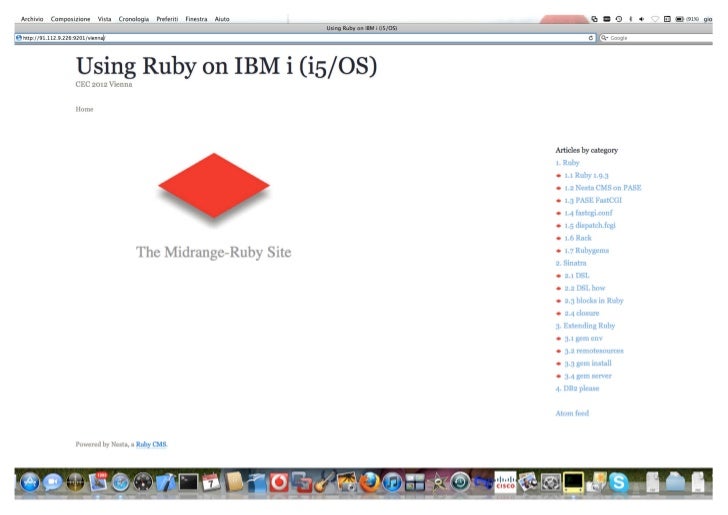Reload the page with the refresh icon
728x515 pixels.
591,38
